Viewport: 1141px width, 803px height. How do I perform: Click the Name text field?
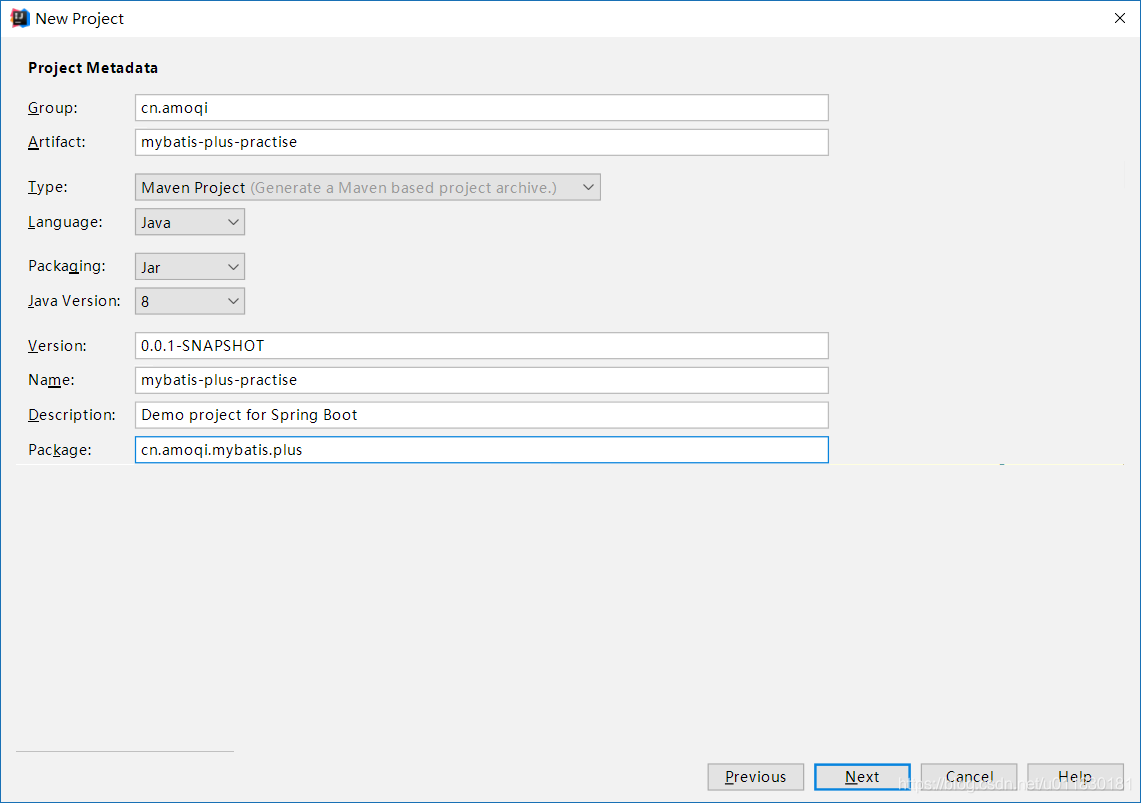(482, 380)
